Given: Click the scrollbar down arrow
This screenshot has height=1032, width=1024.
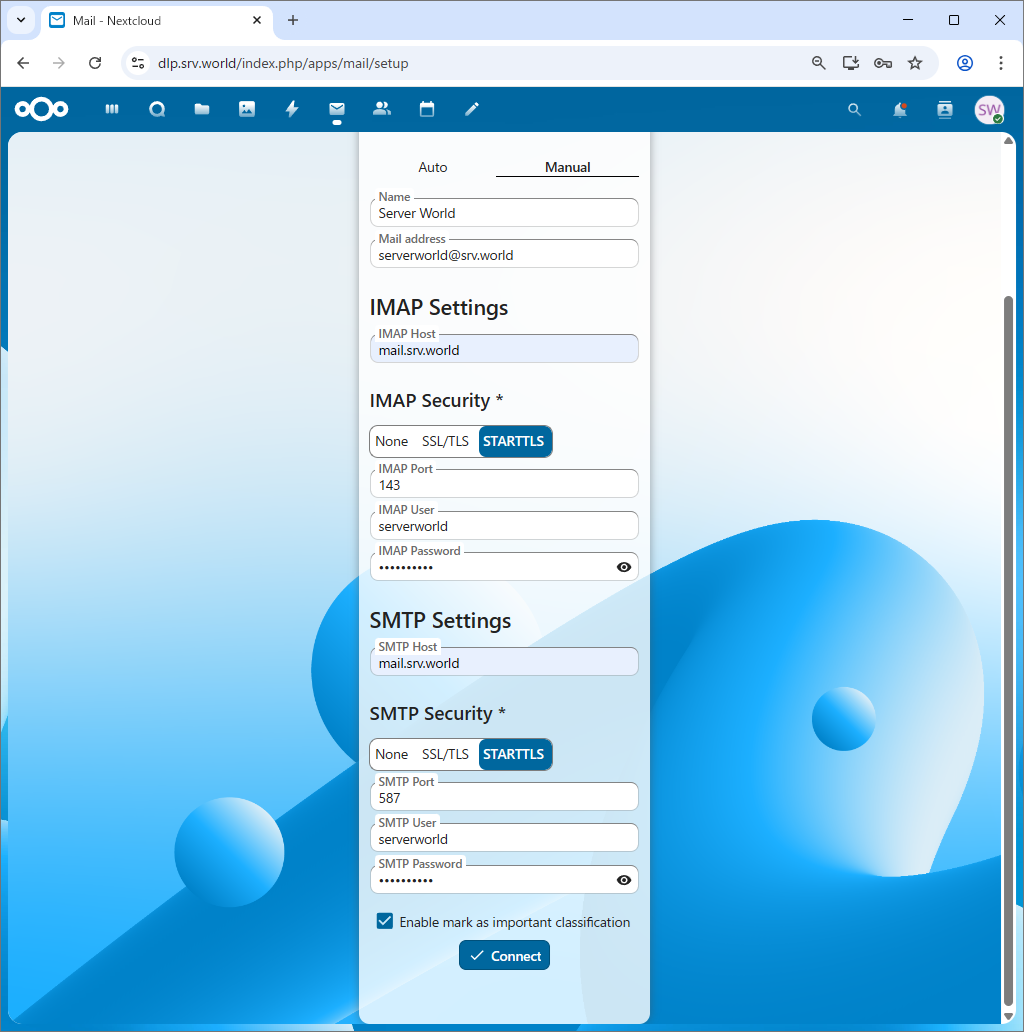Looking at the screenshot, I should click(x=1008, y=1016).
